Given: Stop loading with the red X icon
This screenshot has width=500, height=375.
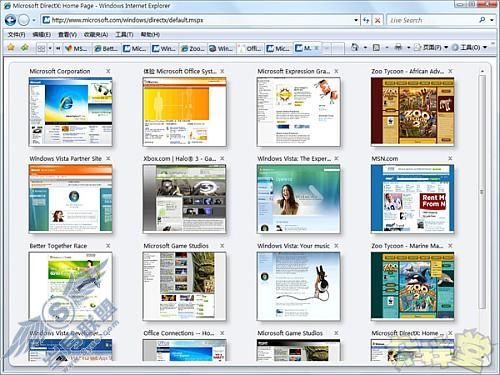Looking at the screenshot, I should click(377, 20).
